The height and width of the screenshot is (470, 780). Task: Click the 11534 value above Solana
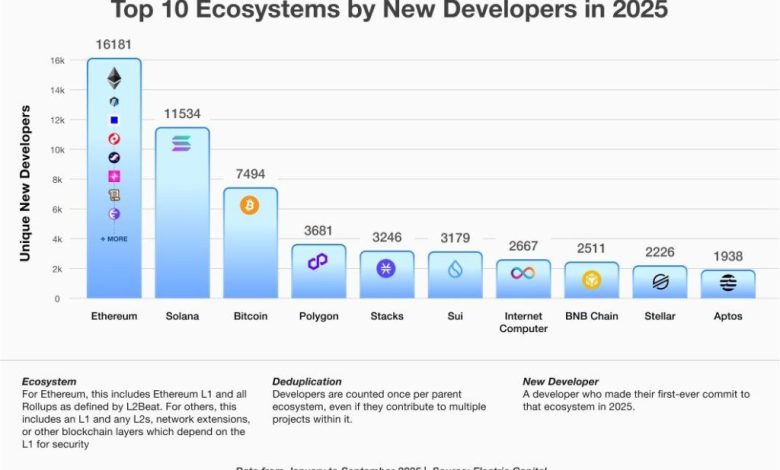click(x=181, y=113)
